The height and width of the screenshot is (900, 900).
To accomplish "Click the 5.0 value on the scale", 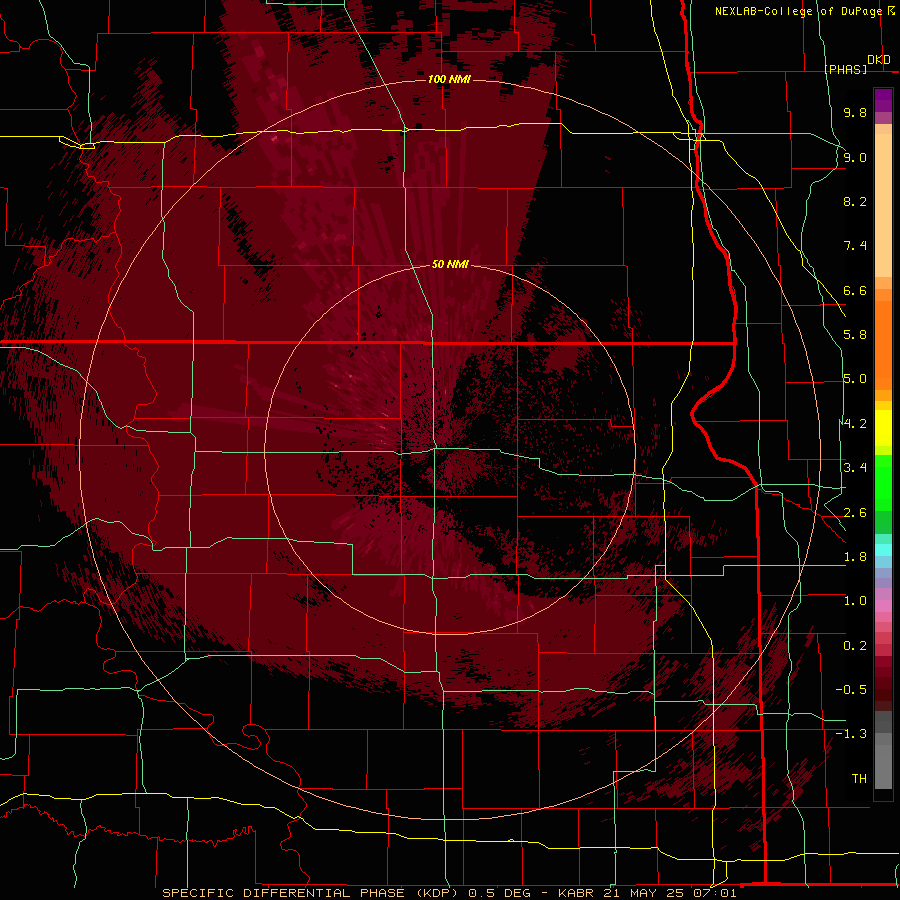I will (855, 379).
